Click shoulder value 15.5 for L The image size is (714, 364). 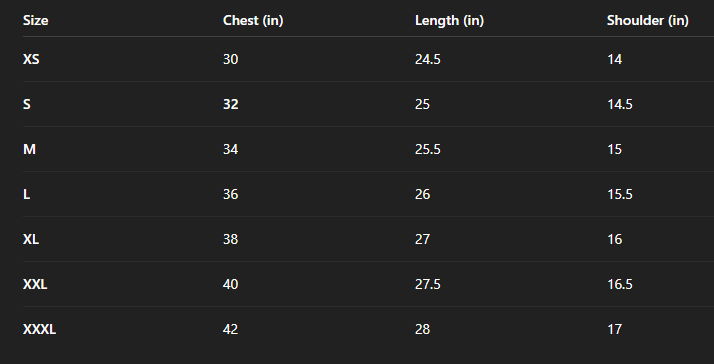tap(620, 195)
